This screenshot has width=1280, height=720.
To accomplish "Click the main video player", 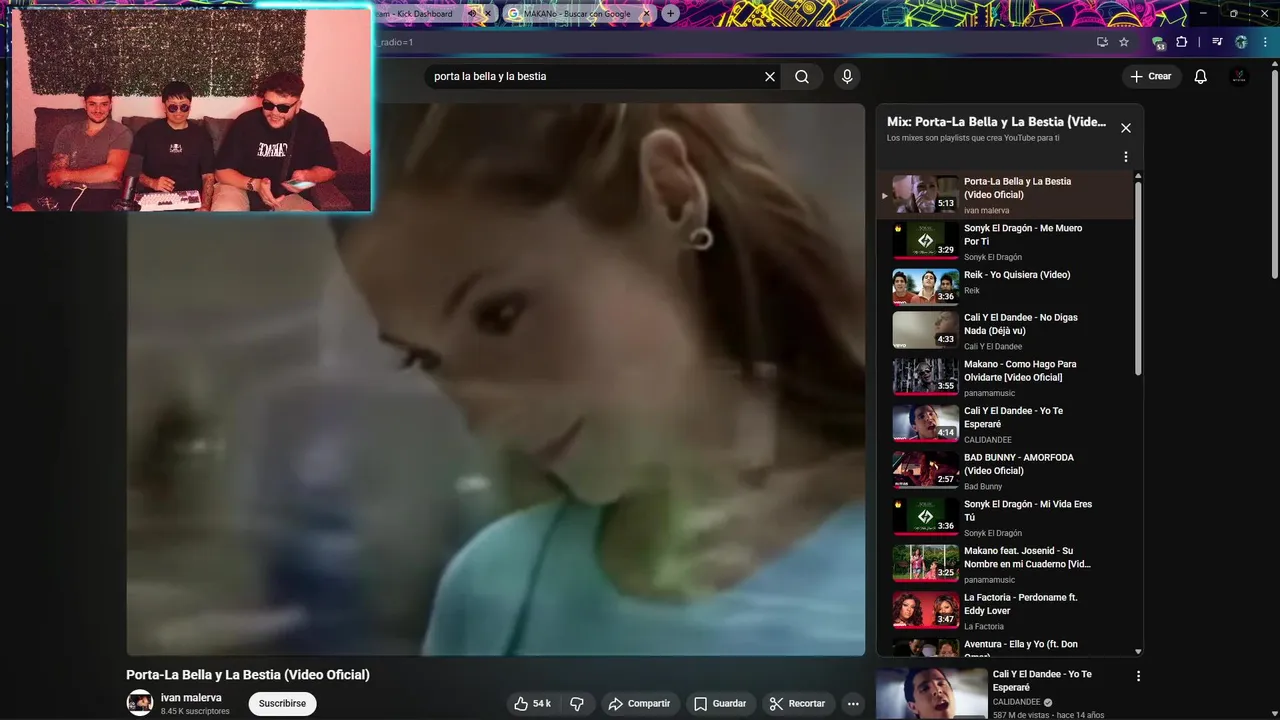I will 495,380.
